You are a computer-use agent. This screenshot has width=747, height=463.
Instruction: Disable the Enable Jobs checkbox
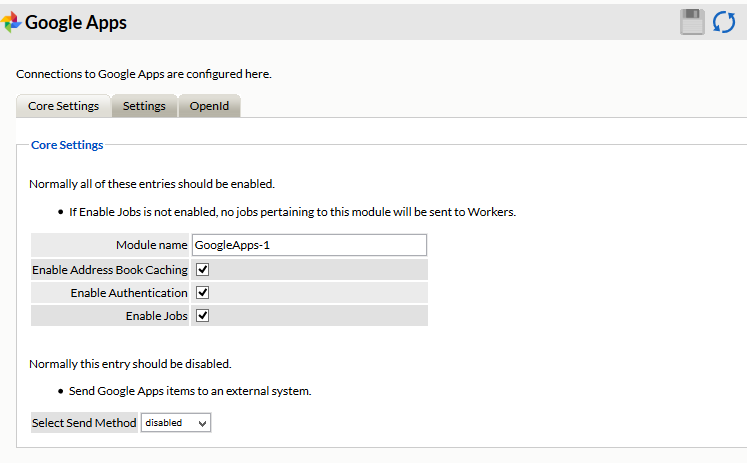tap(202, 316)
